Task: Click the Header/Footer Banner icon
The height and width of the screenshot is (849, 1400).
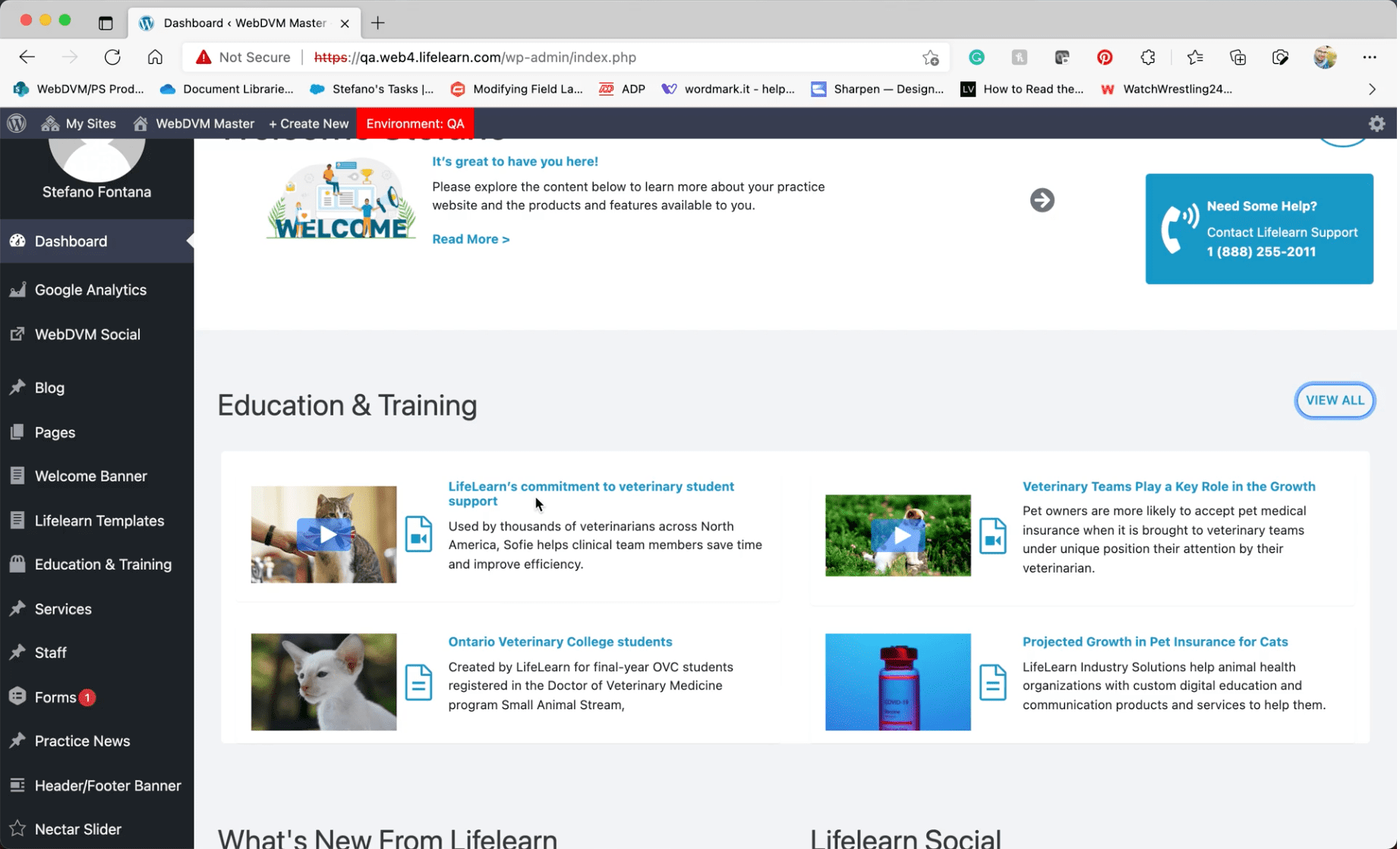Action: point(17,785)
